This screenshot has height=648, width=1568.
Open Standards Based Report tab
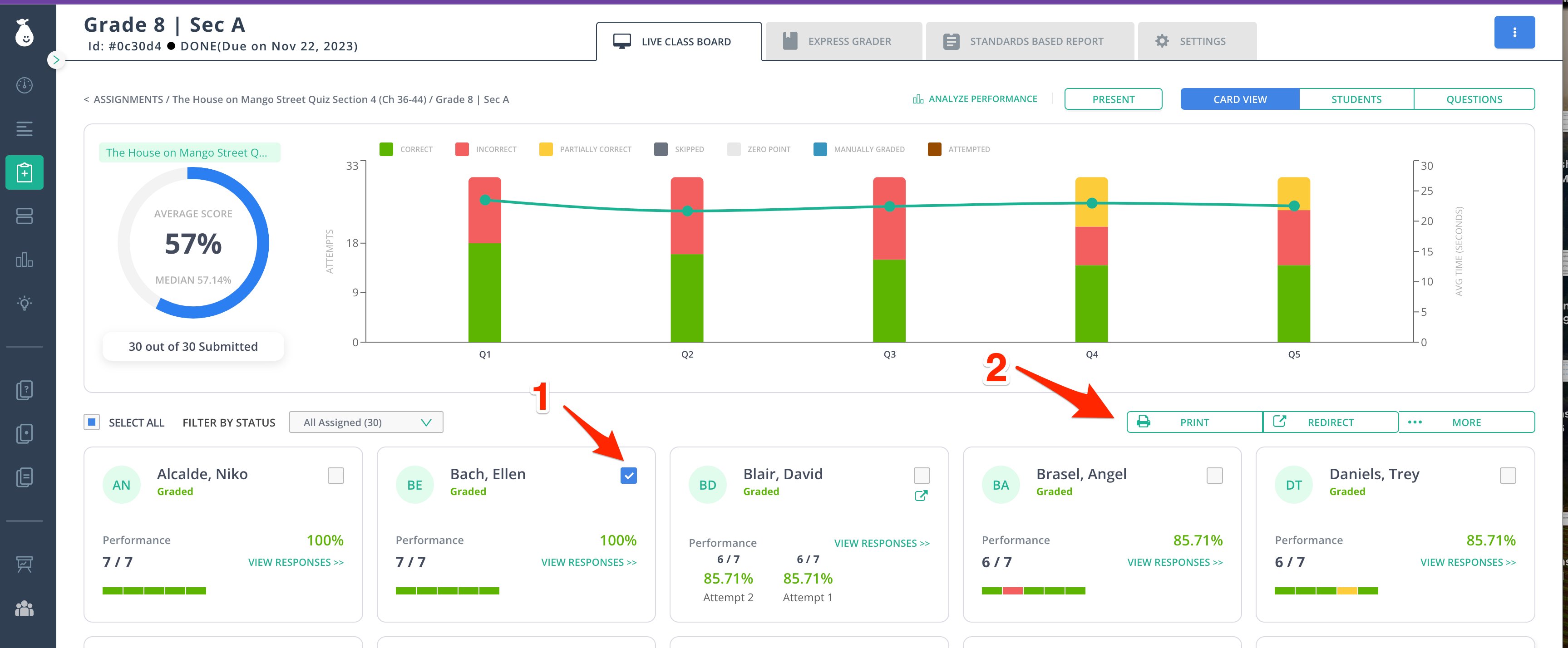1030,41
